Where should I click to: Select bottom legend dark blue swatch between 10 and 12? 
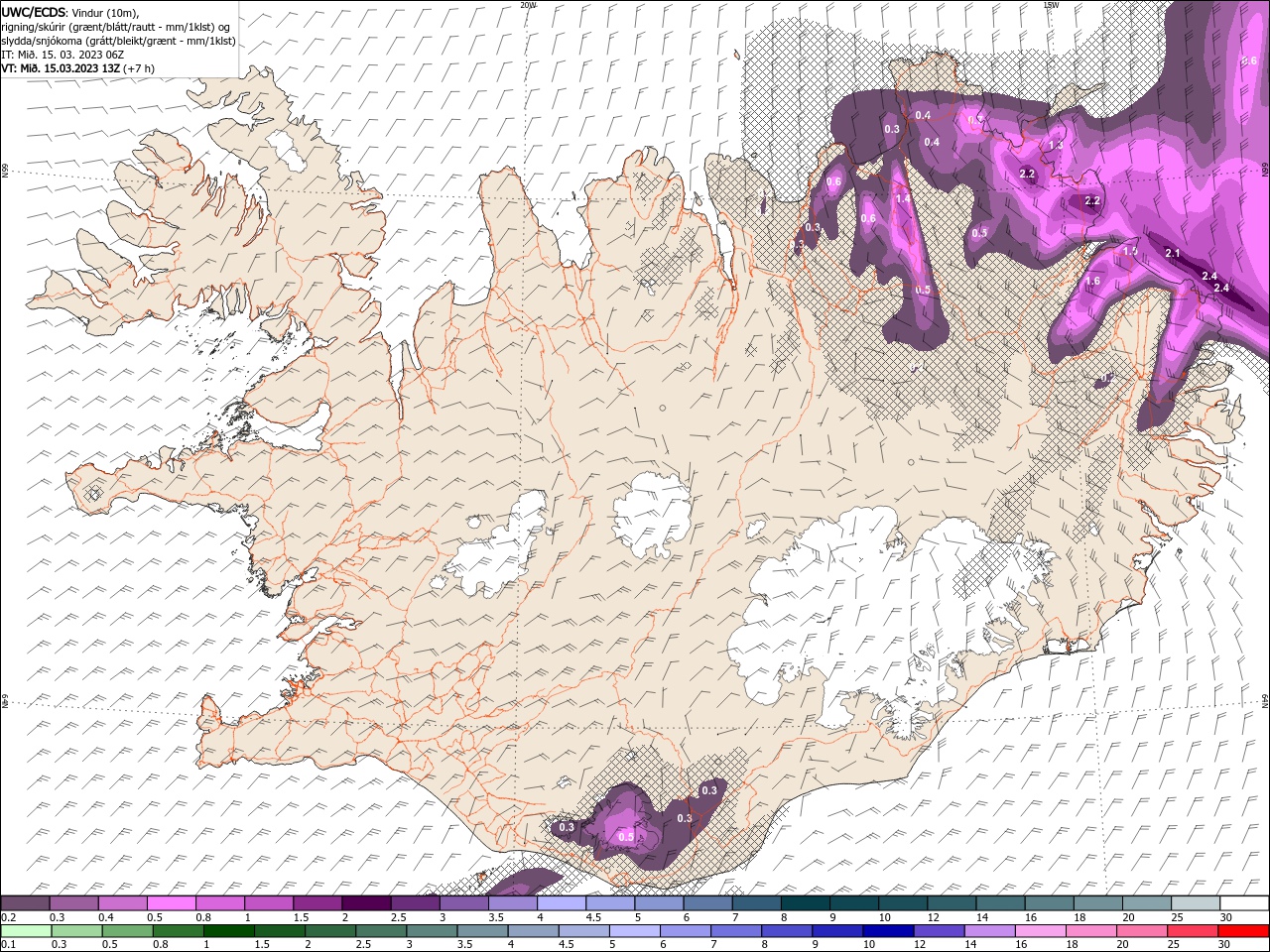(888, 931)
